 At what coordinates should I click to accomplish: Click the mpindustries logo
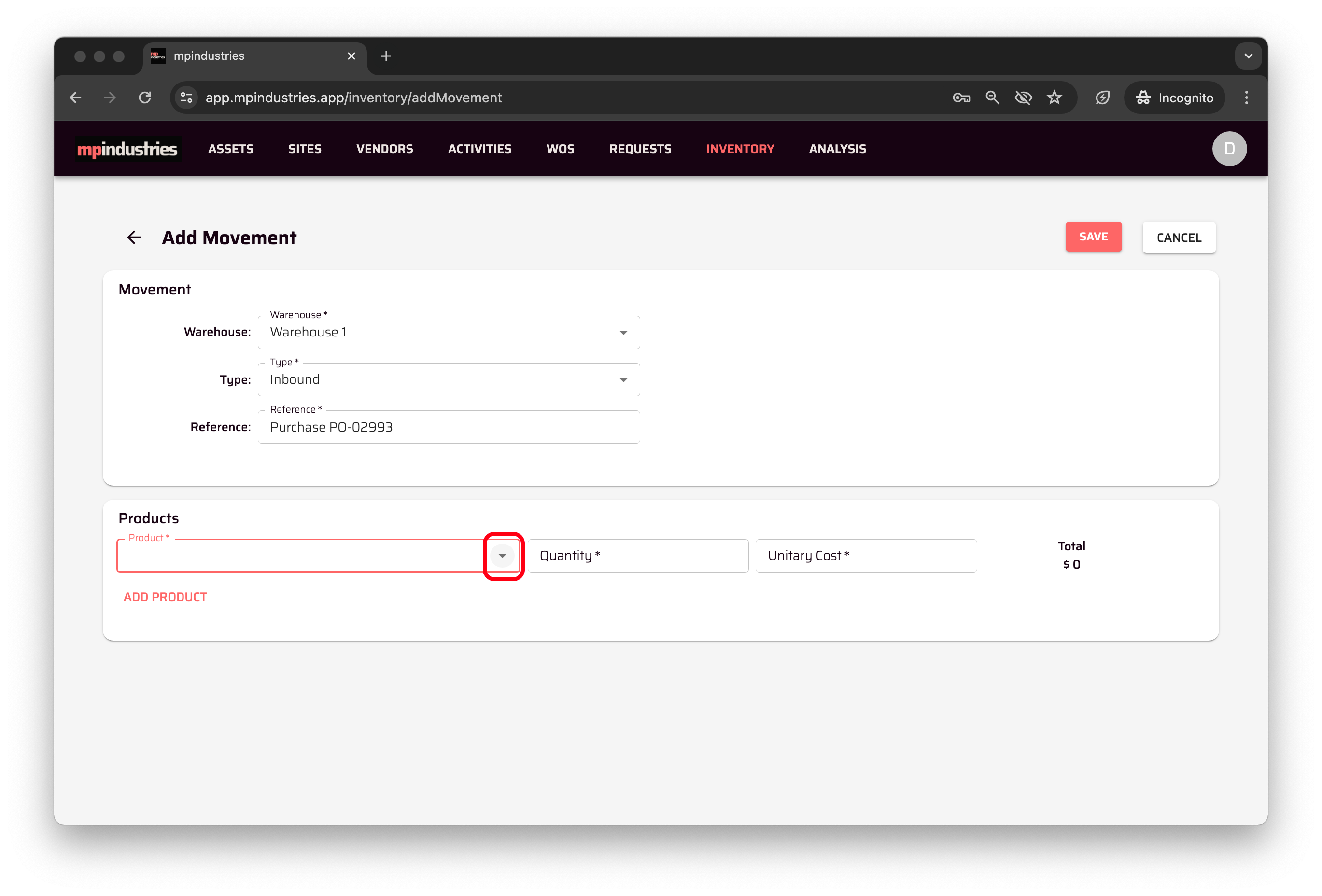point(127,149)
